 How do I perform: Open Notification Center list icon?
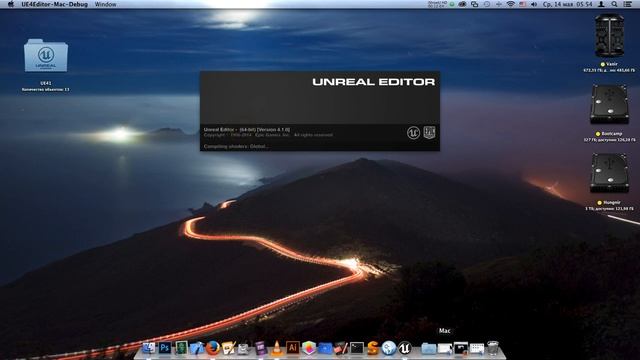[628, 4]
